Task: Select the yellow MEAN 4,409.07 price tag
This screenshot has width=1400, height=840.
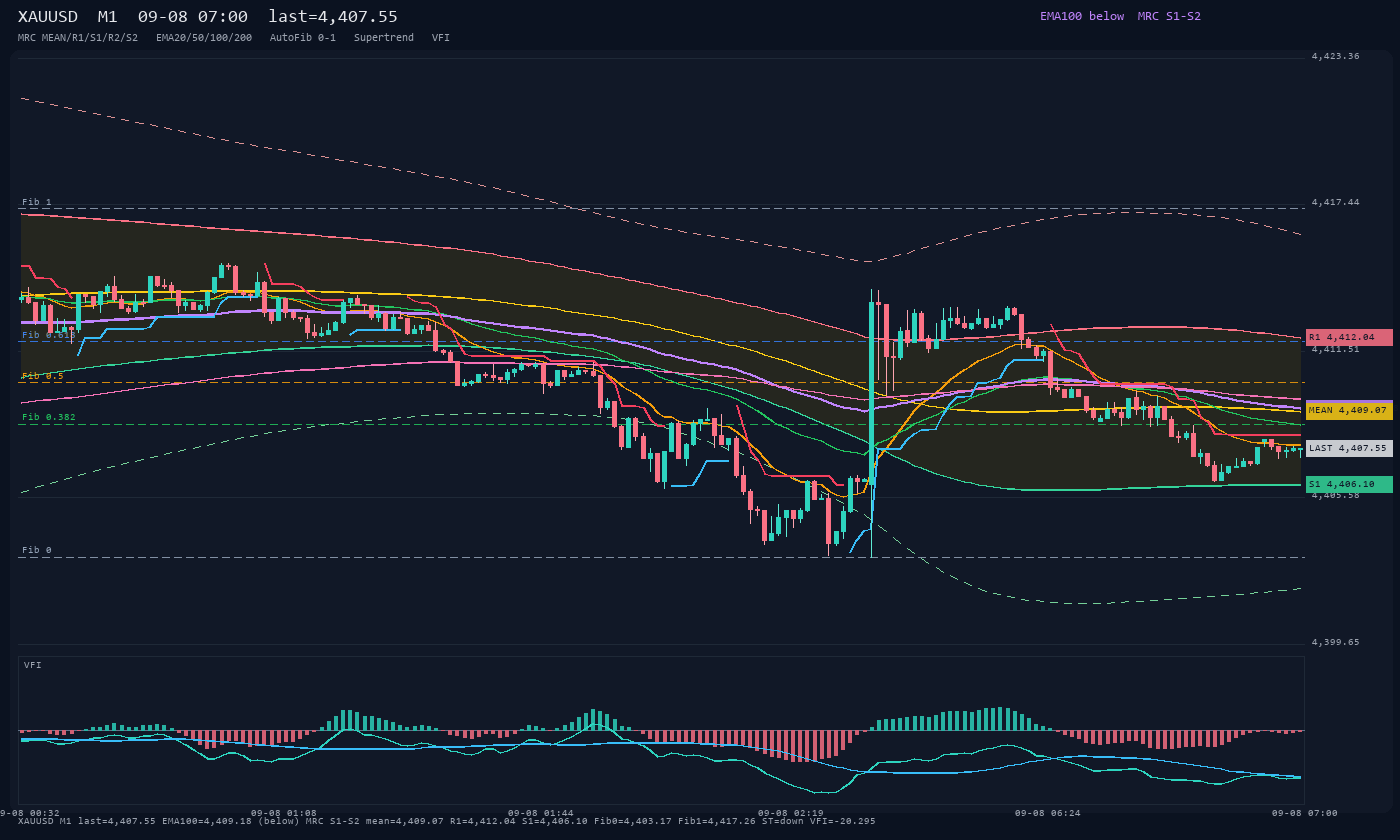Action: click(x=1349, y=410)
